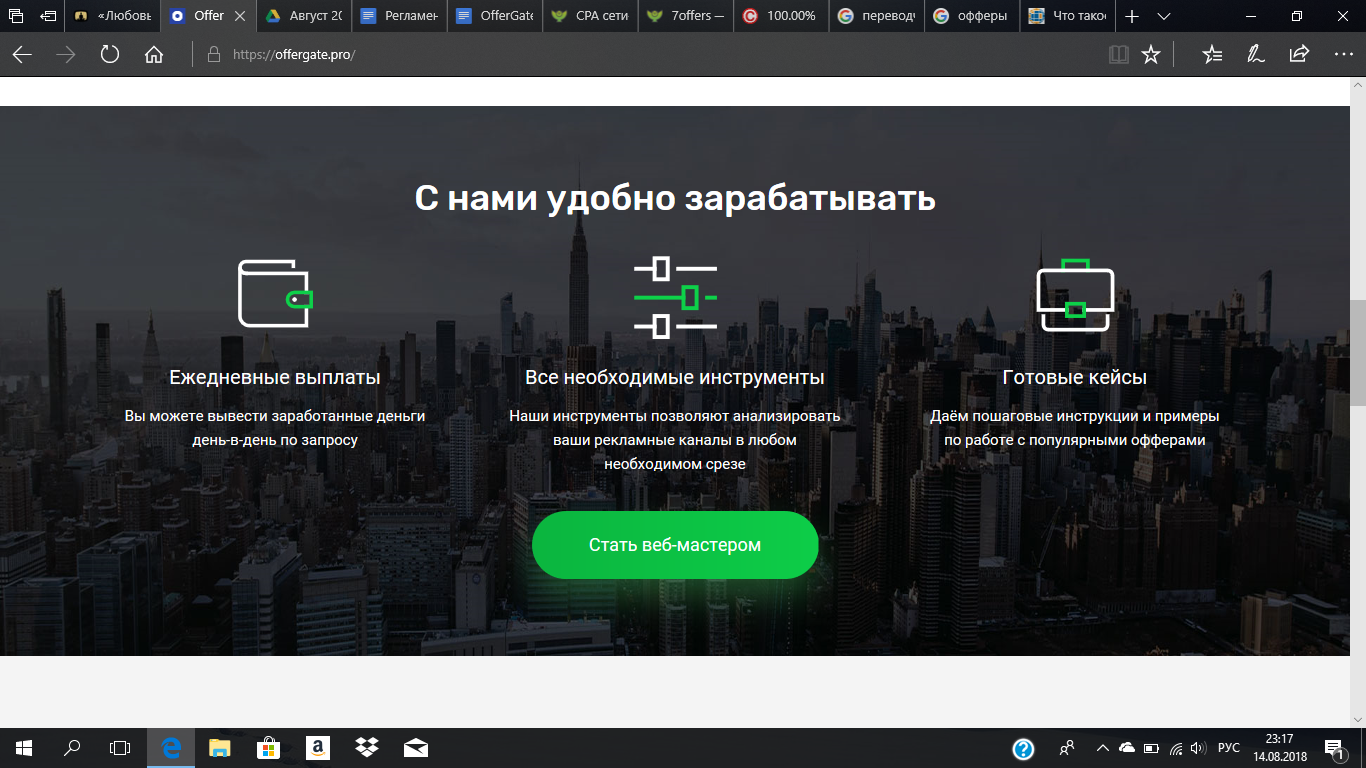Launch Dropbox from the taskbar
1366x768 pixels.
pos(366,745)
